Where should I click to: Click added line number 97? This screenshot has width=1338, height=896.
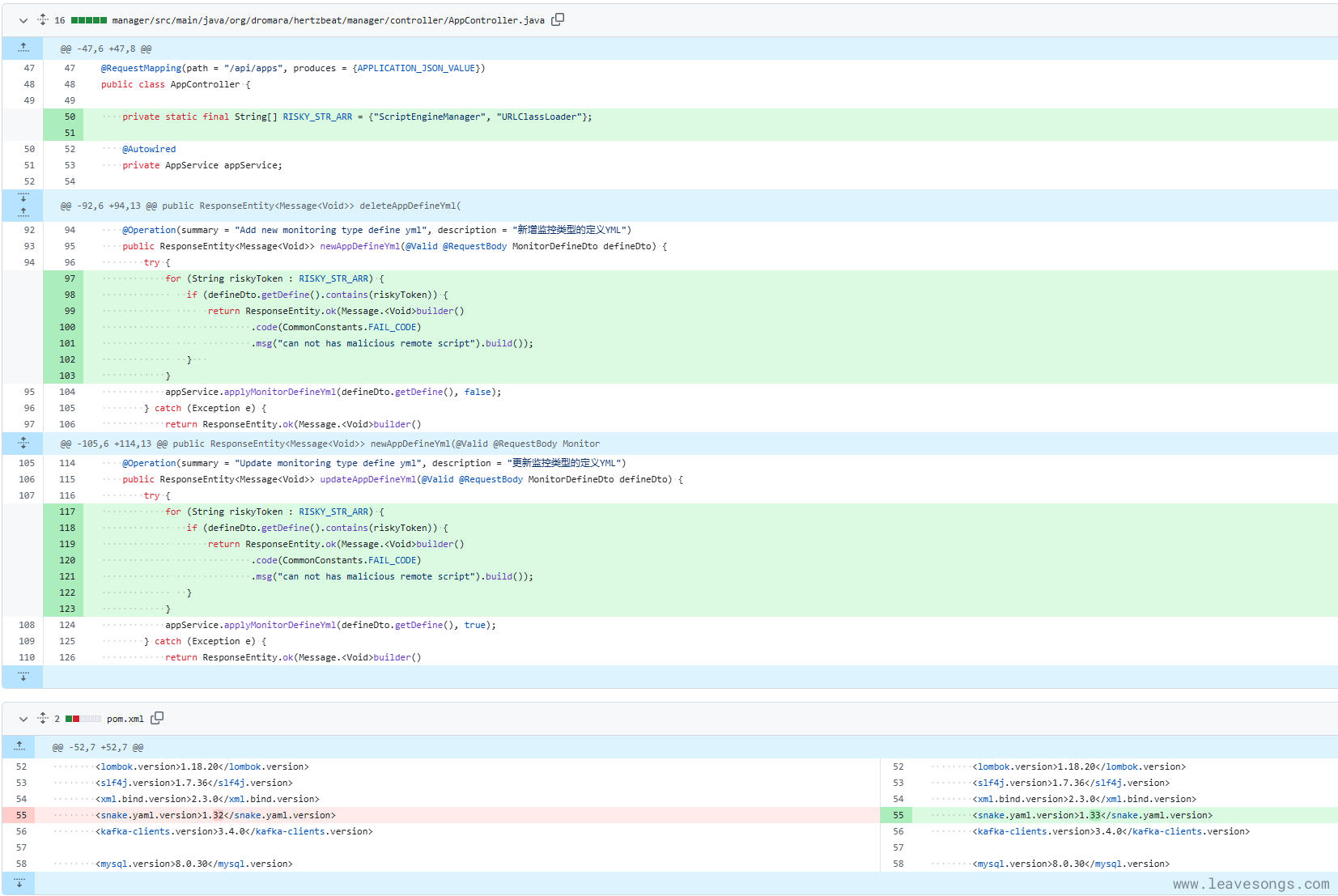(x=70, y=278)
